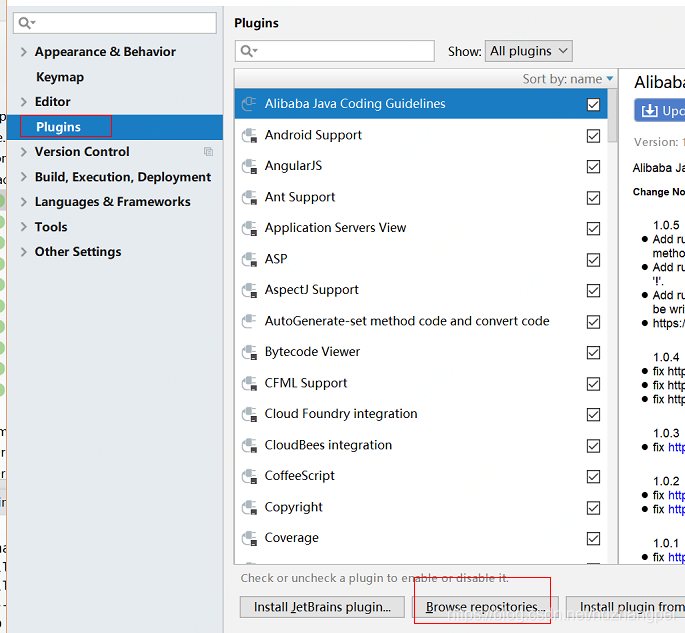Disable the CFML Support checkbox
This screenshot has height=633, width=685.
[x=593, y=384]
